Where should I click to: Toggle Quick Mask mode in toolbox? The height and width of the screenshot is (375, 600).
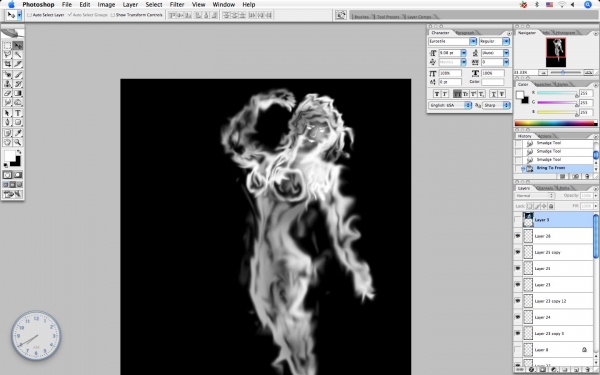pyautogui.click(x=18, y=175)
